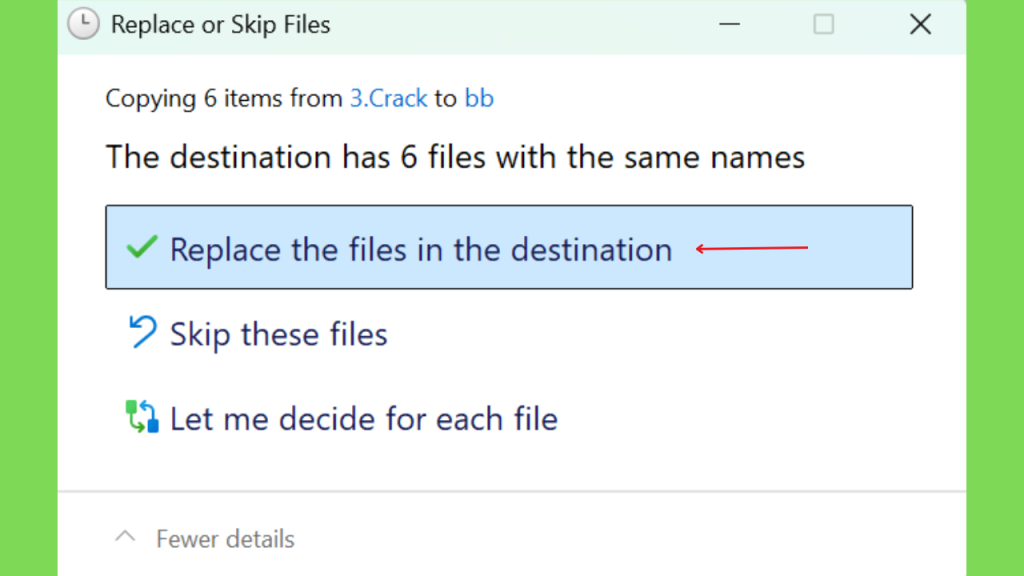Click the blue skip arrow icon
The height and width of the screenshot is (576, 1024).
142,332
